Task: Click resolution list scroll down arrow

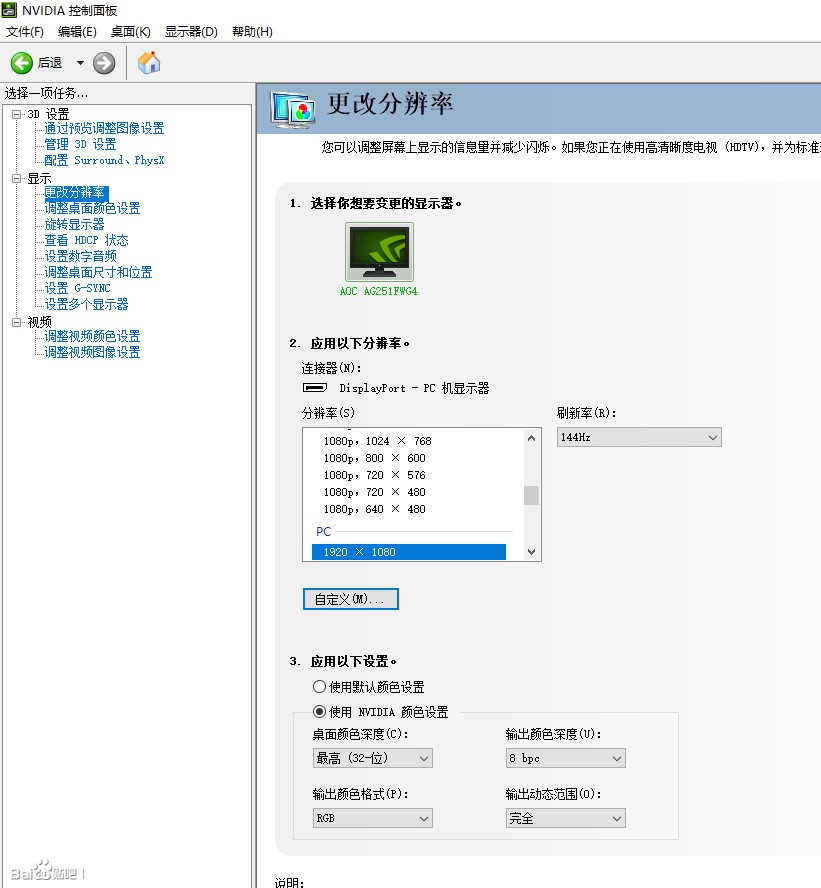Action: [x=531, y=552]
